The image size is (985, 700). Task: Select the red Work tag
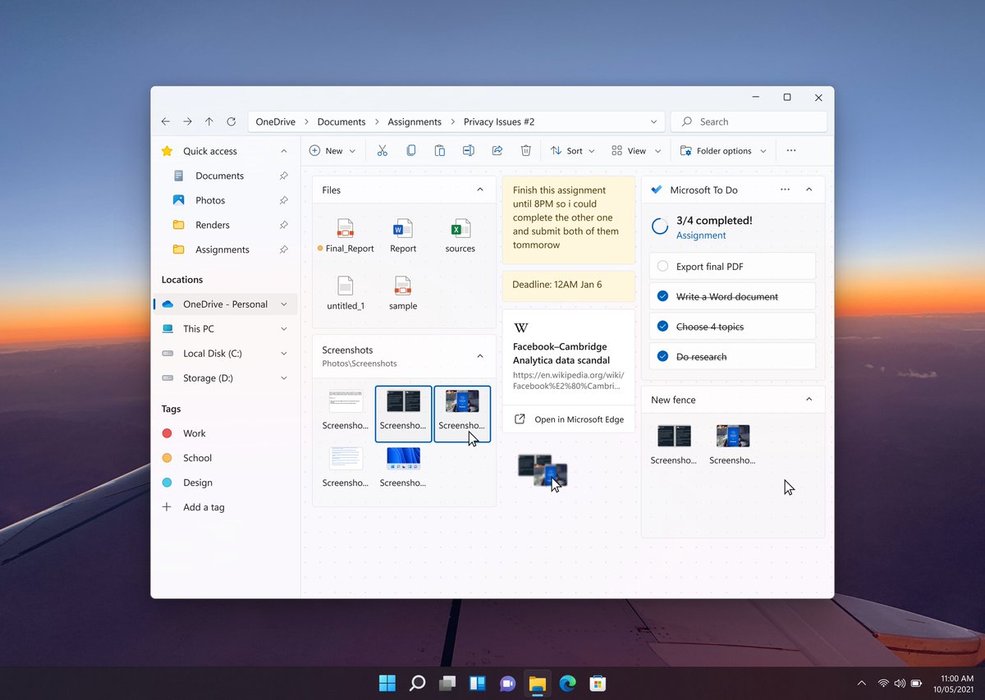(x=194, y=433)
